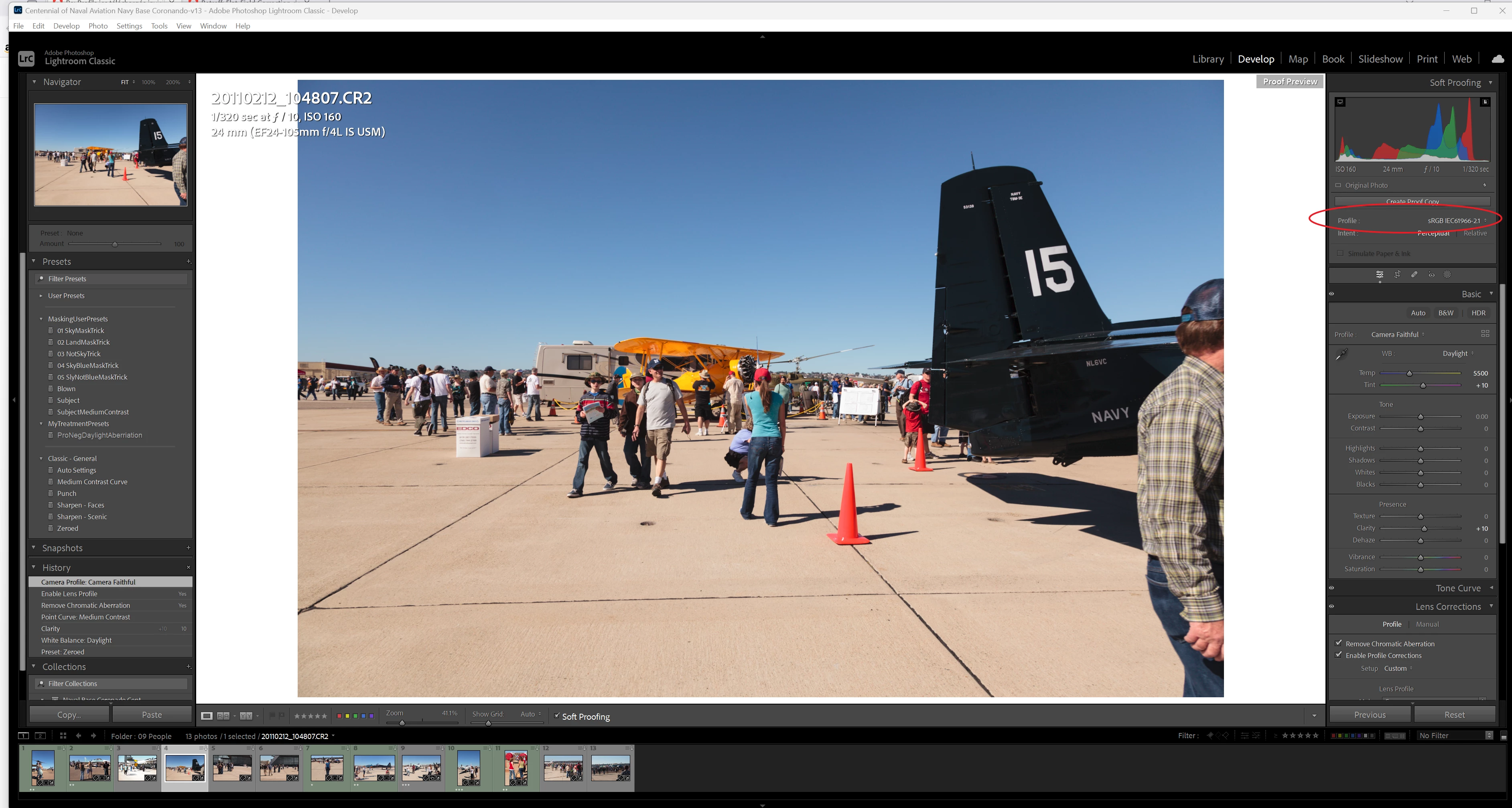
Task: Select the Red Eye Correction tool
Action: pyautogui.click(x=1431, y=274)
